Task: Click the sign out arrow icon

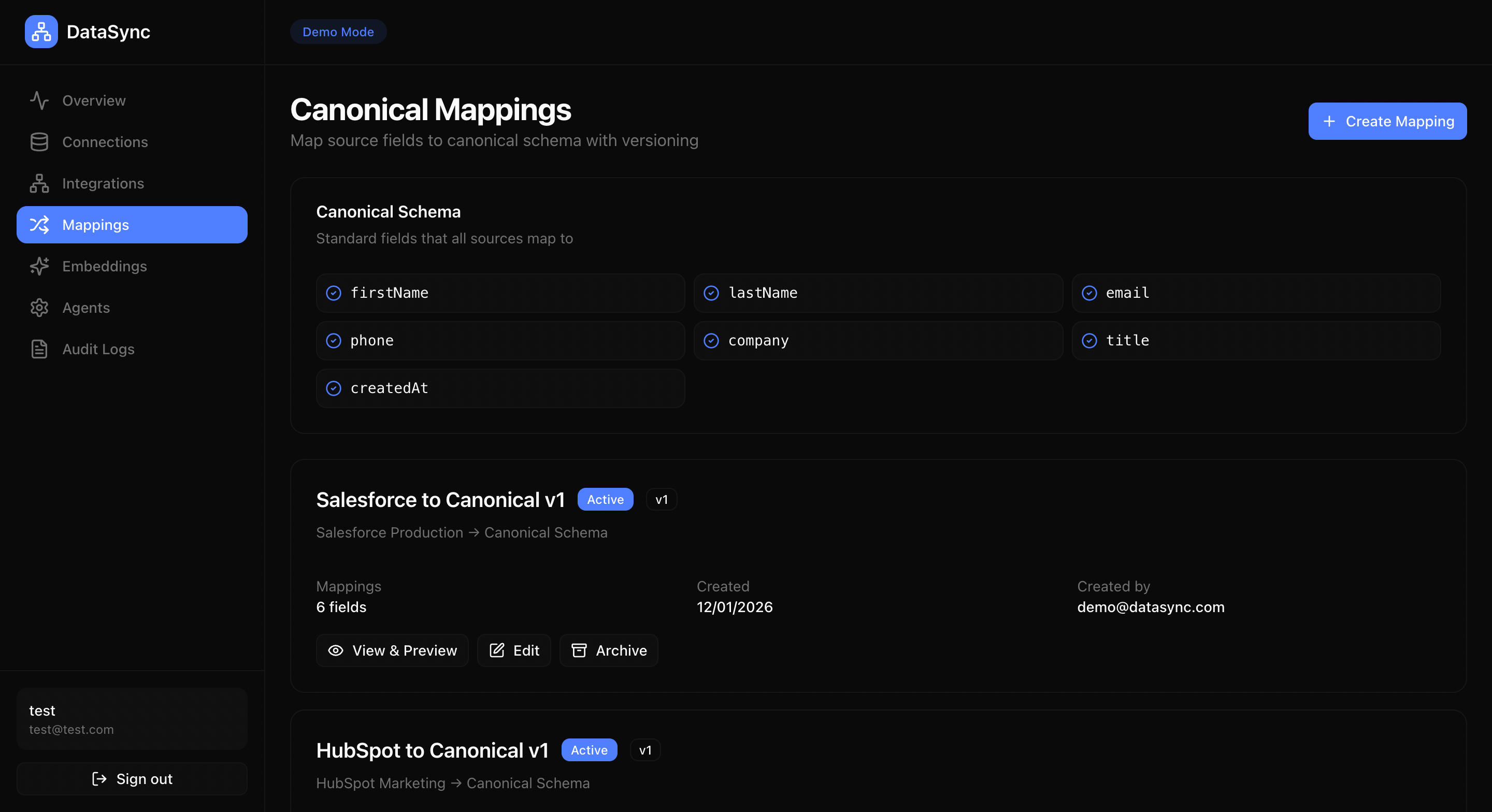Action: click(x=98, y=779)
